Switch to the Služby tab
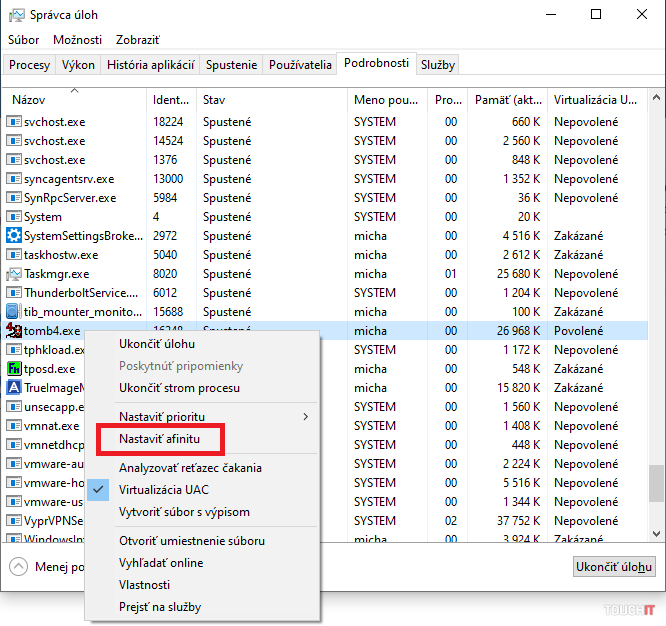The width and height of the screenshot is (666, 626). [x=438, y=65]
